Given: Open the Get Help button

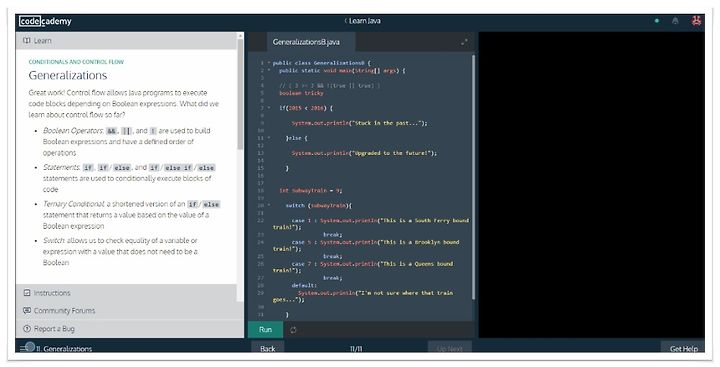Looking at the screenshot, I should coord(684,348).
